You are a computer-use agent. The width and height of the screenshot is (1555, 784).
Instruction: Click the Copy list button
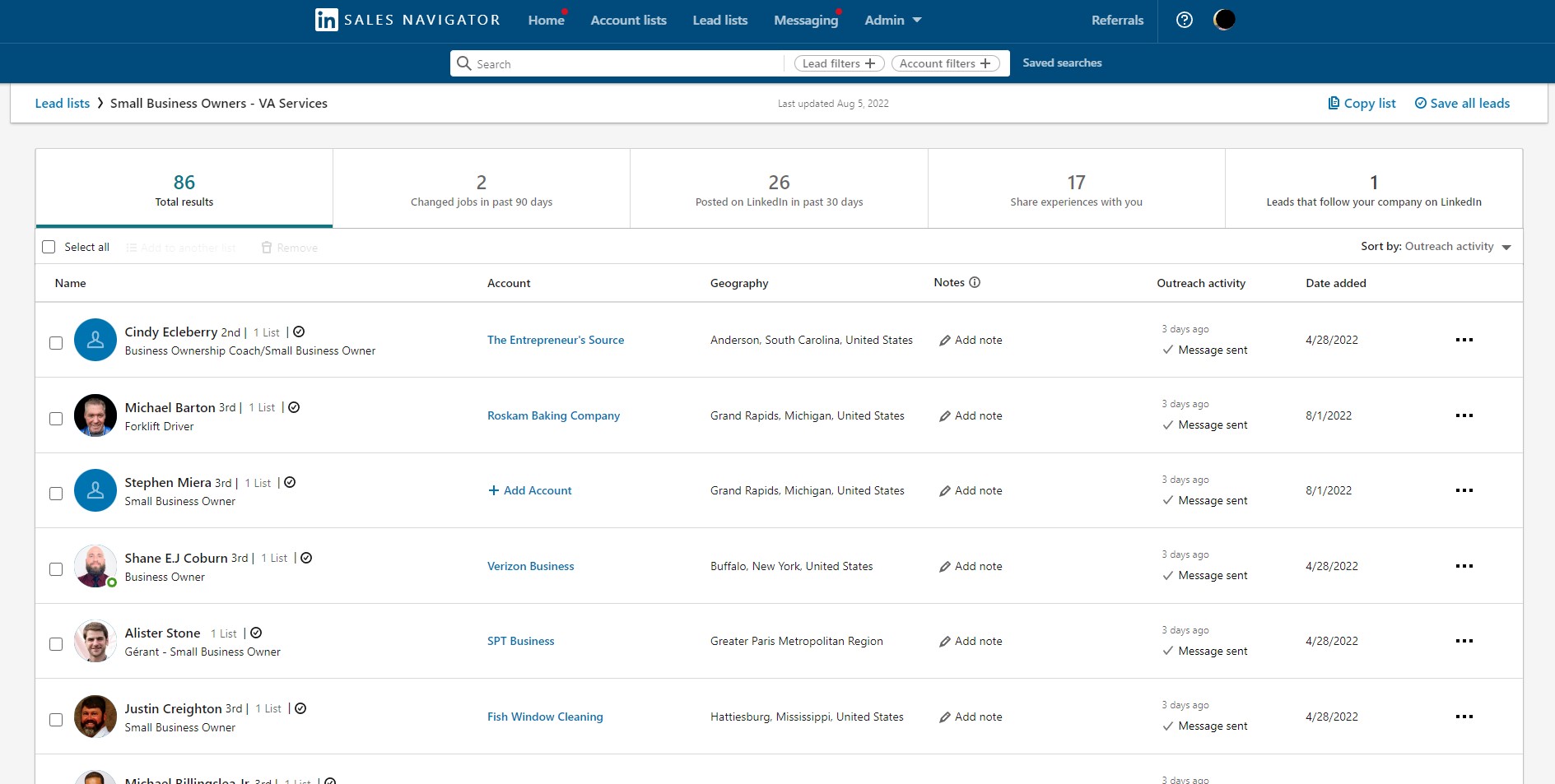1362,103
